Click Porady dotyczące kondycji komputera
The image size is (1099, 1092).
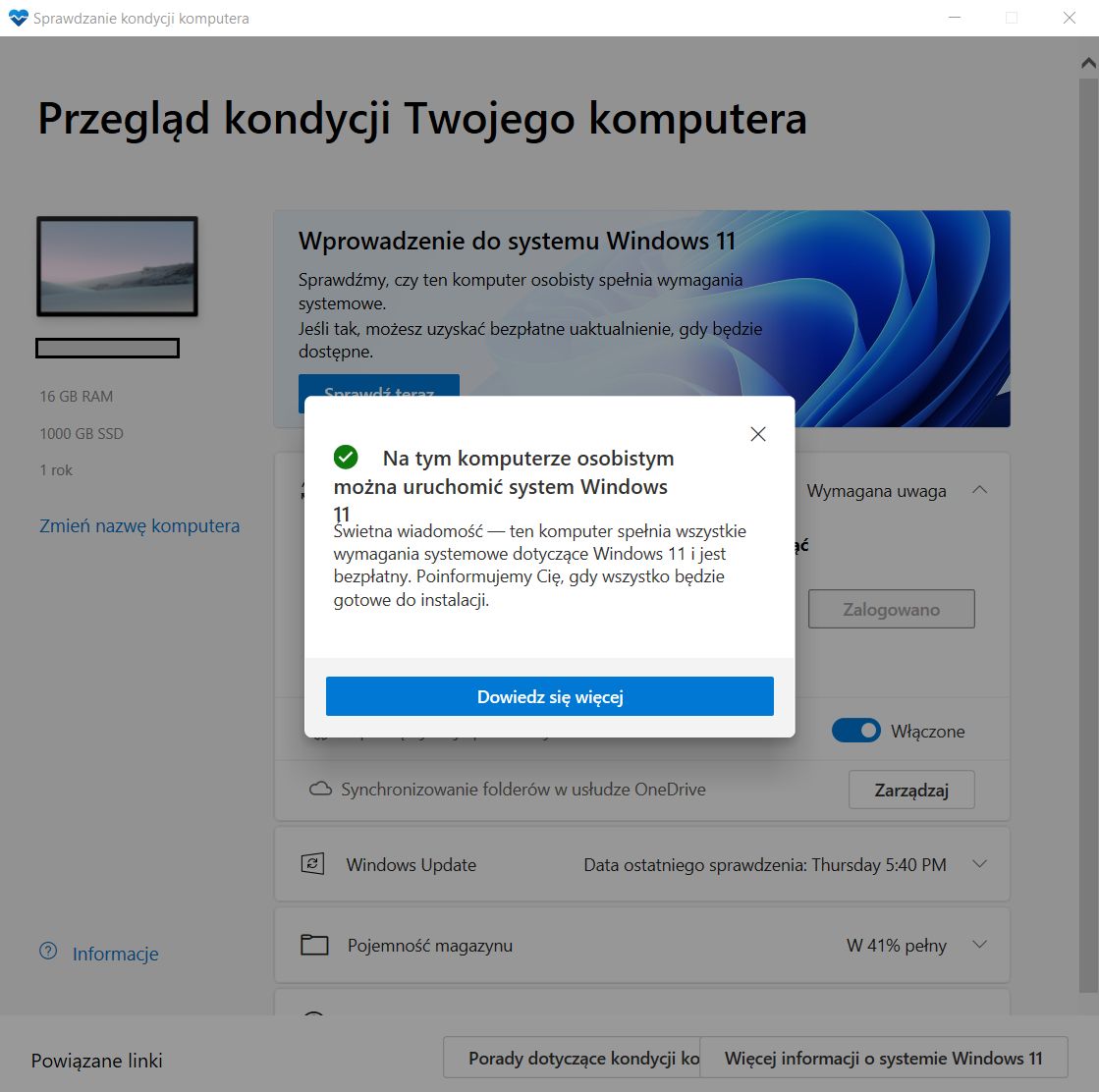pos(573,1058)
